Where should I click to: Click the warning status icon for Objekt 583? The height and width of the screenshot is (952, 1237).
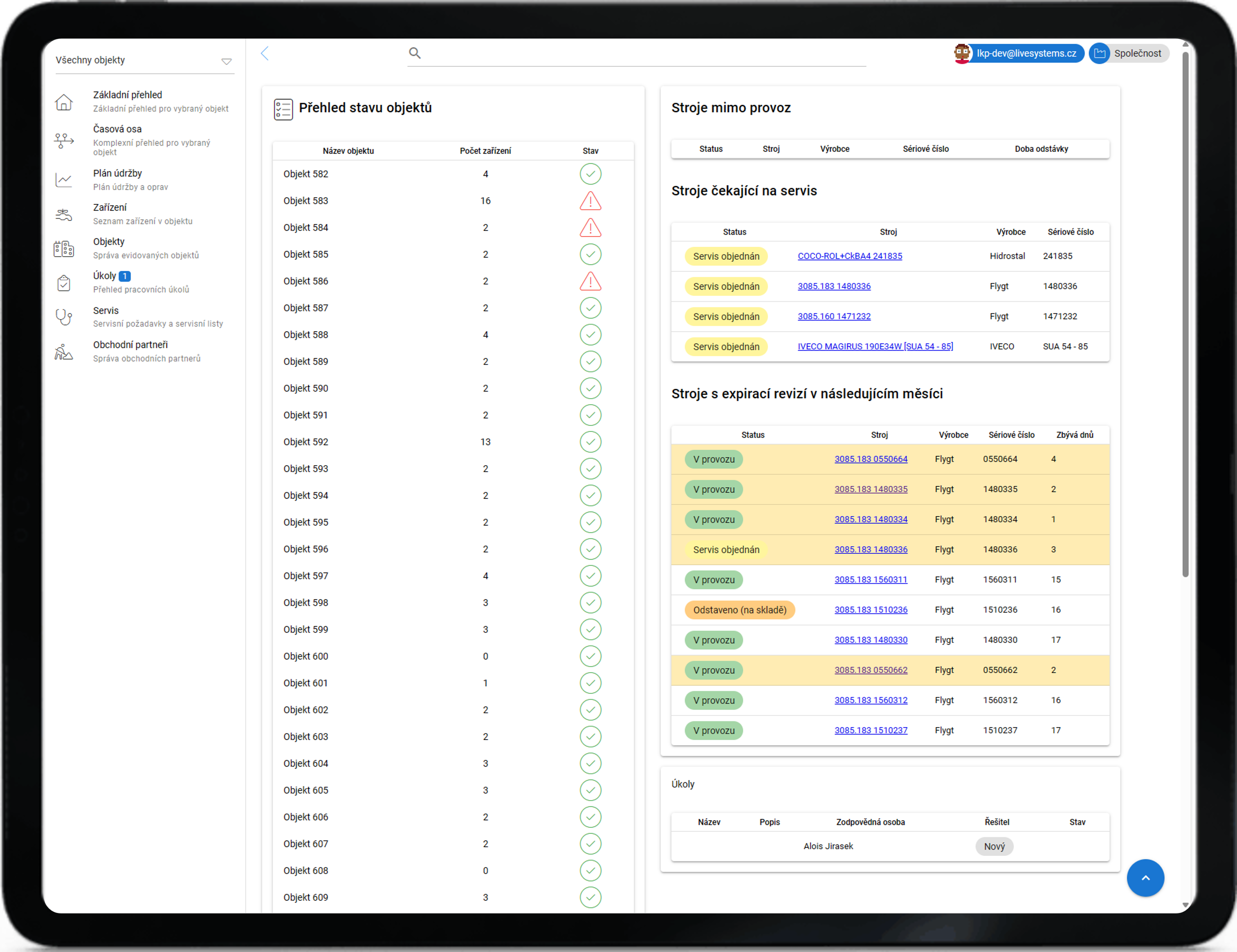pyautogui.click(x=590, y=201)
